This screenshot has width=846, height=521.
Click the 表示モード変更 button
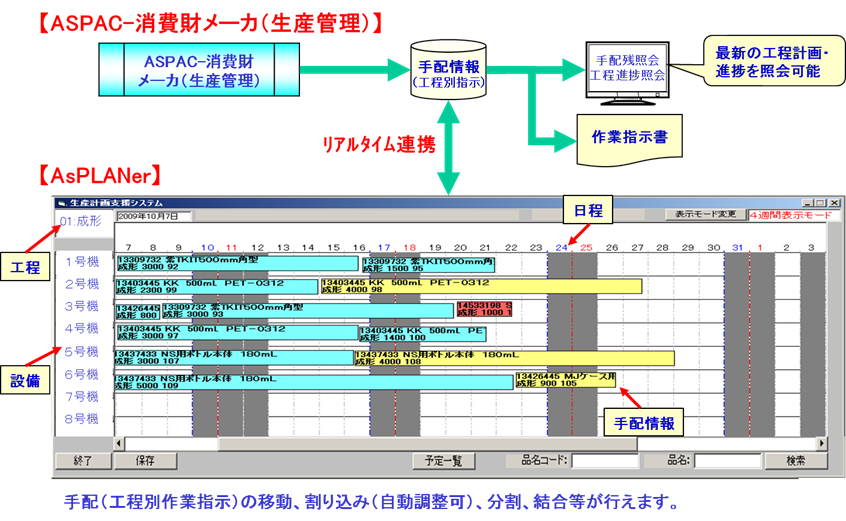(x=706, y=215)
